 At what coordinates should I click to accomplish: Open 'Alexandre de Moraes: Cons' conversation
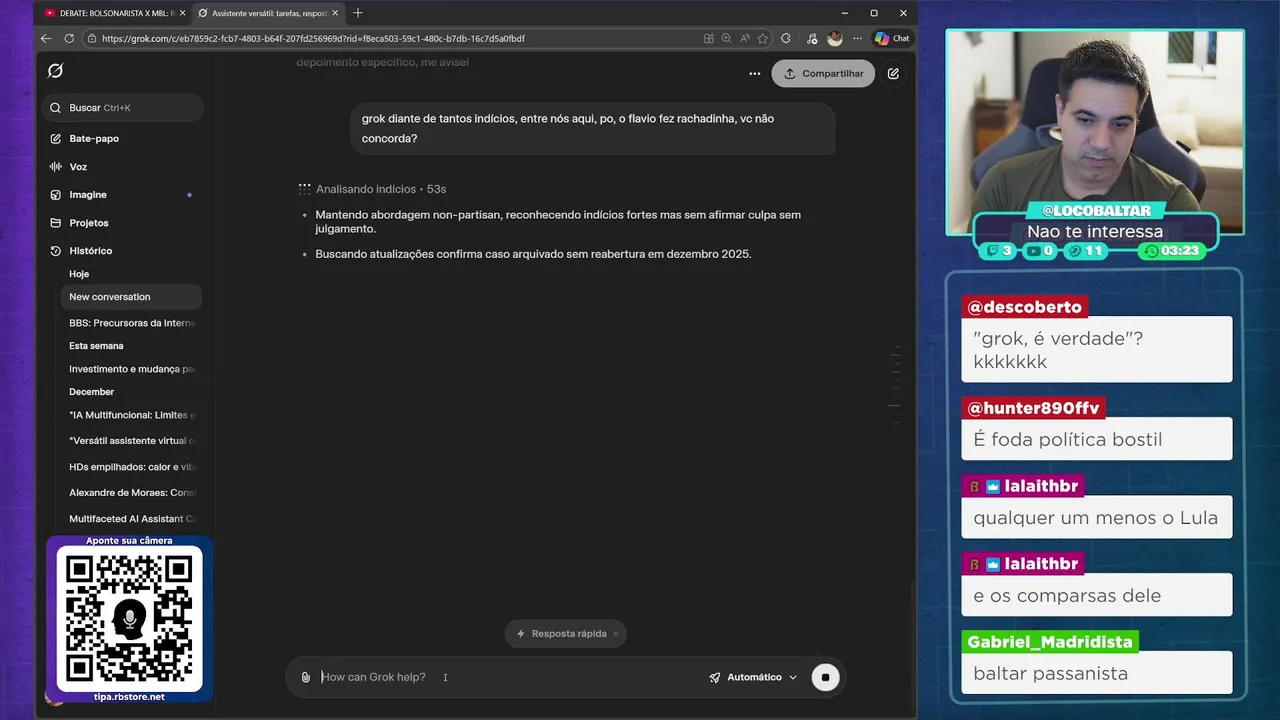pos(131,493)
